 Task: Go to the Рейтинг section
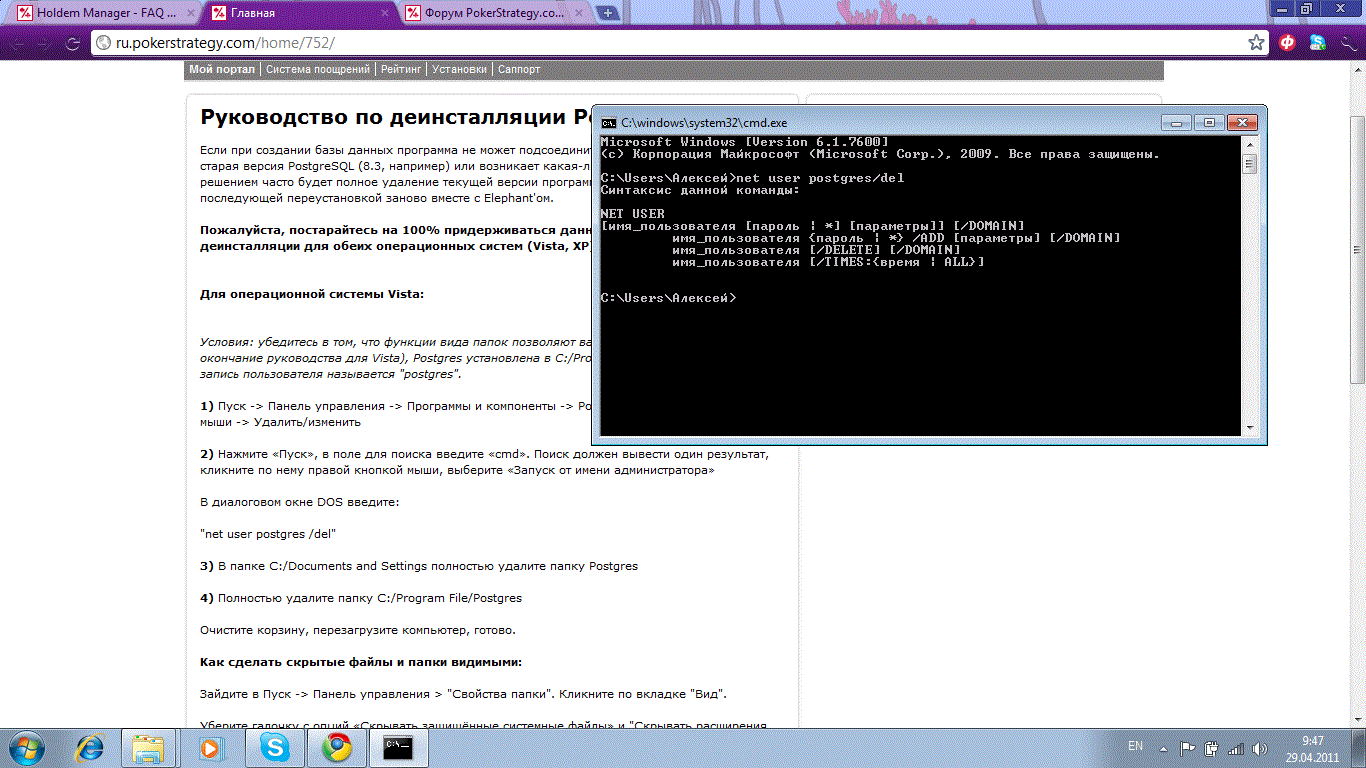402,70
